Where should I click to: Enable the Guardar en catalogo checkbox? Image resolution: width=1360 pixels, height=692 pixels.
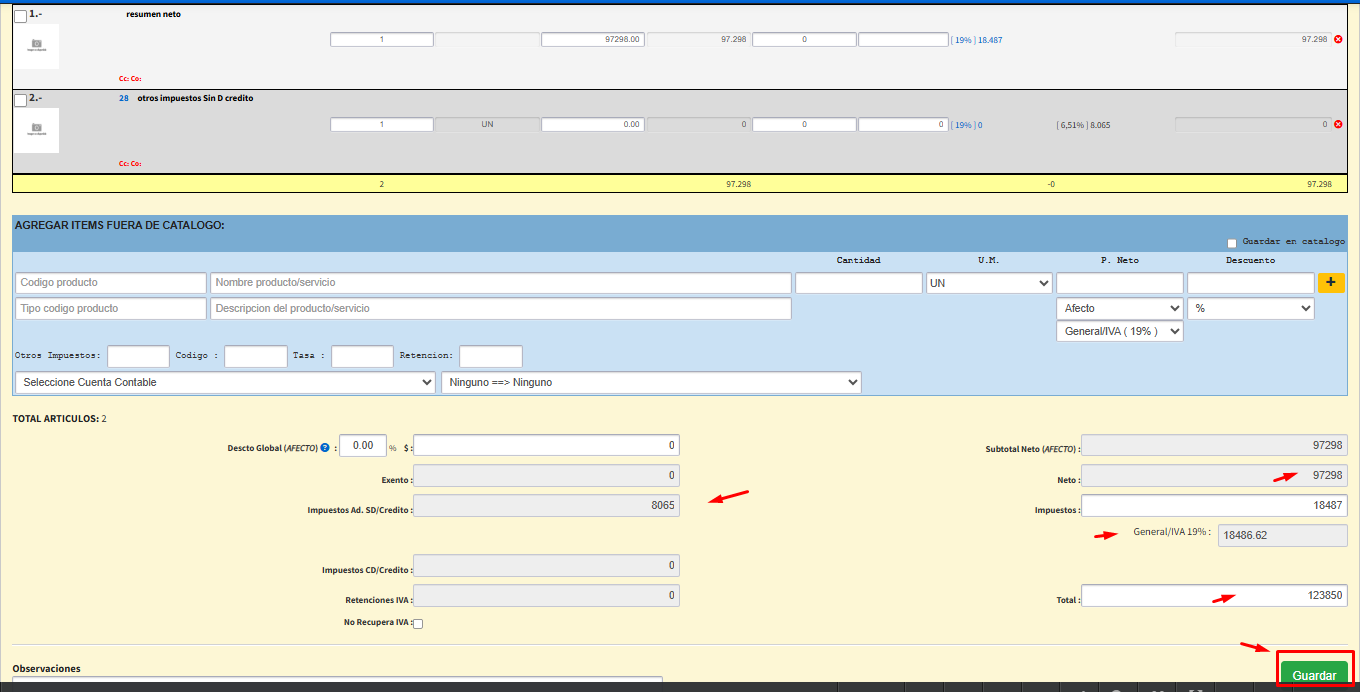[1232, 243]
